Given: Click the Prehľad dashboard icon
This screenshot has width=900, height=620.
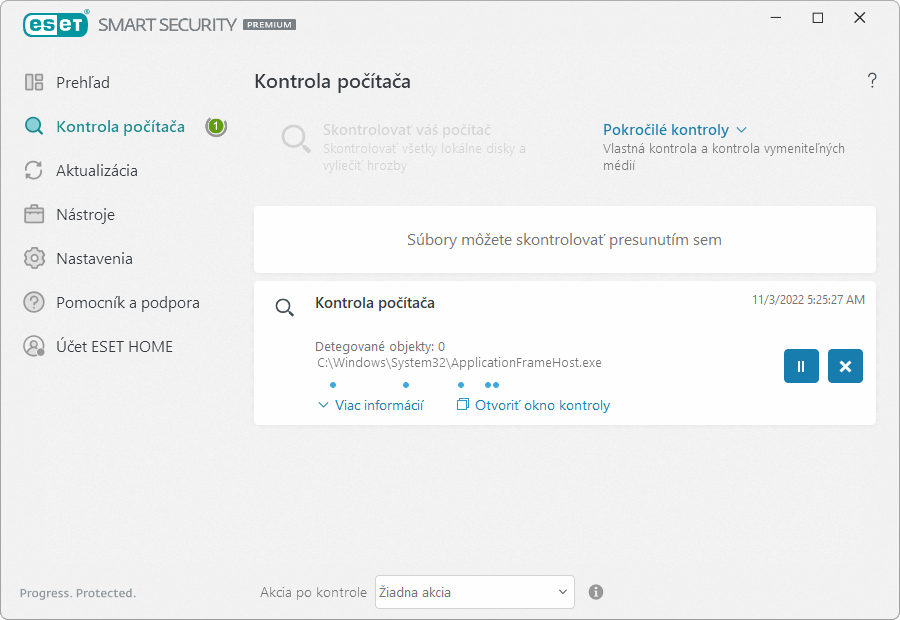Looking at the screenshot, I should [34, 82].
